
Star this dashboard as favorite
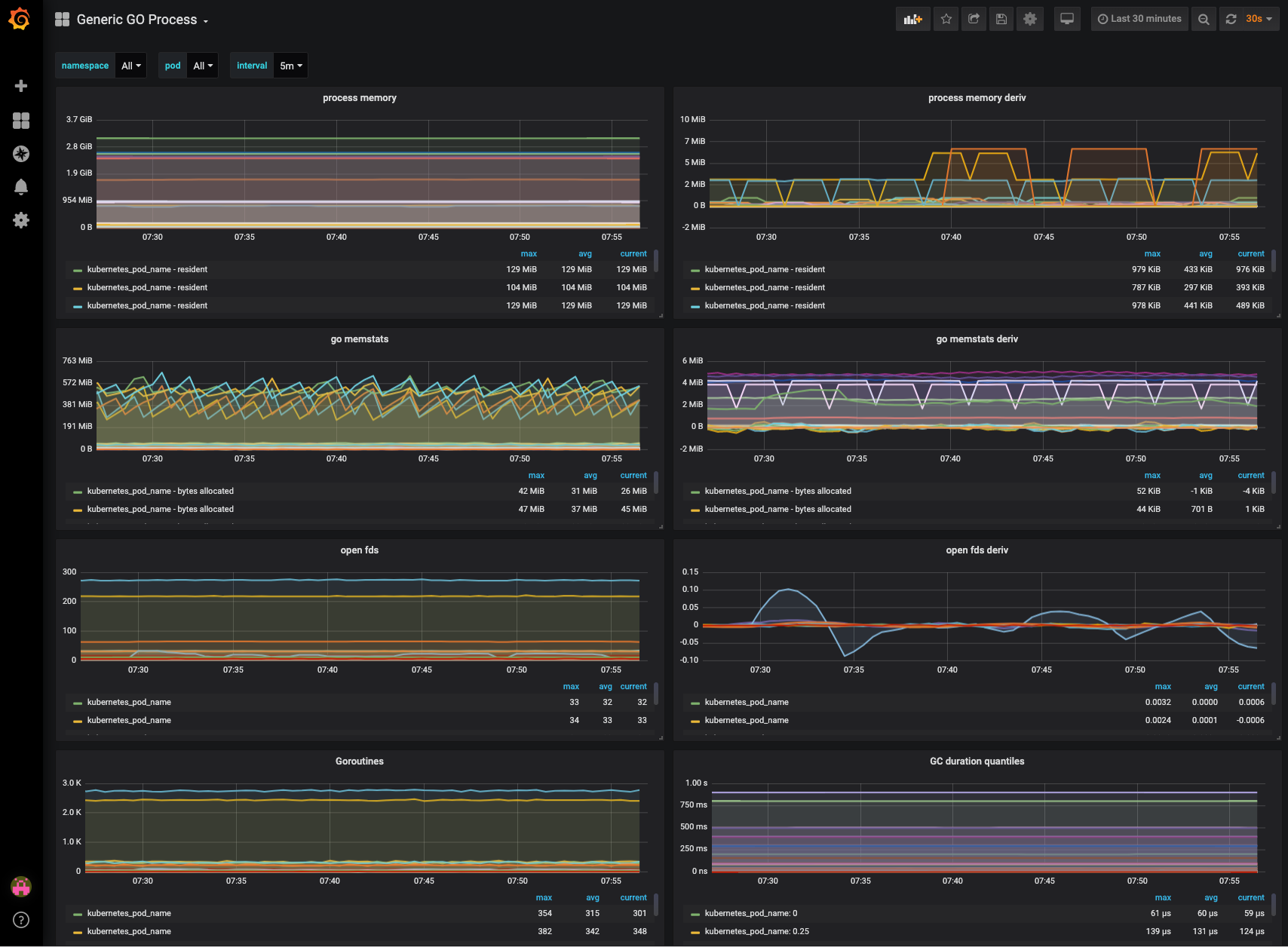coord(946,19)
